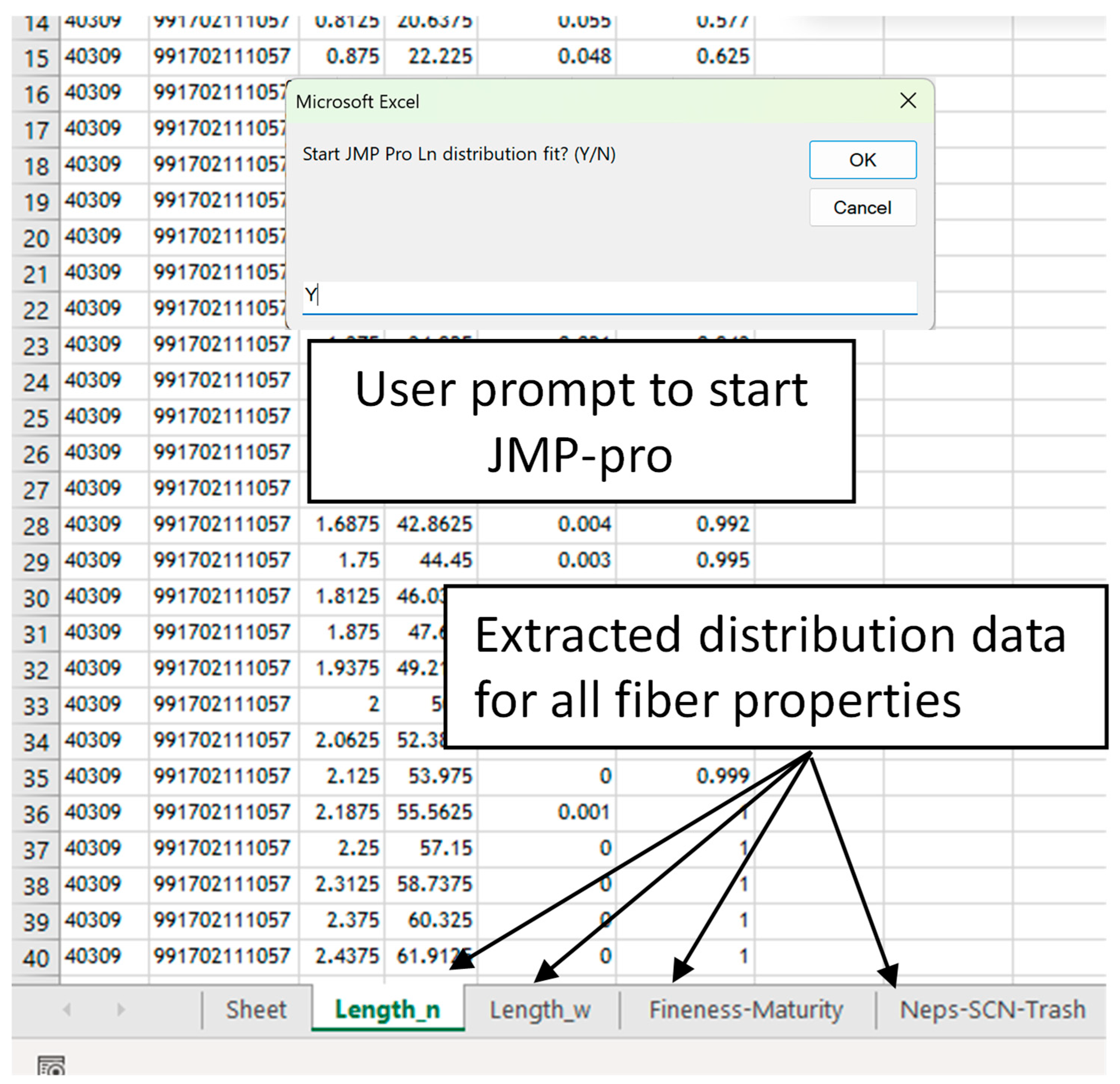Open the Fineness-Maturity sheet tab
This screenshot has height=1084, width=1120.
pyautogui.click(x=746, y=1010)
